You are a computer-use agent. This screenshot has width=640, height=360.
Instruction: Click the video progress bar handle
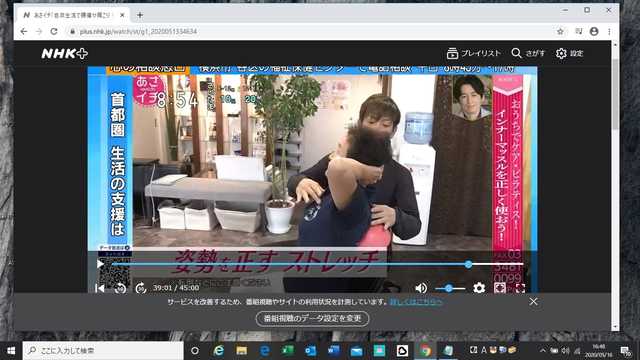tap(469, 264)
